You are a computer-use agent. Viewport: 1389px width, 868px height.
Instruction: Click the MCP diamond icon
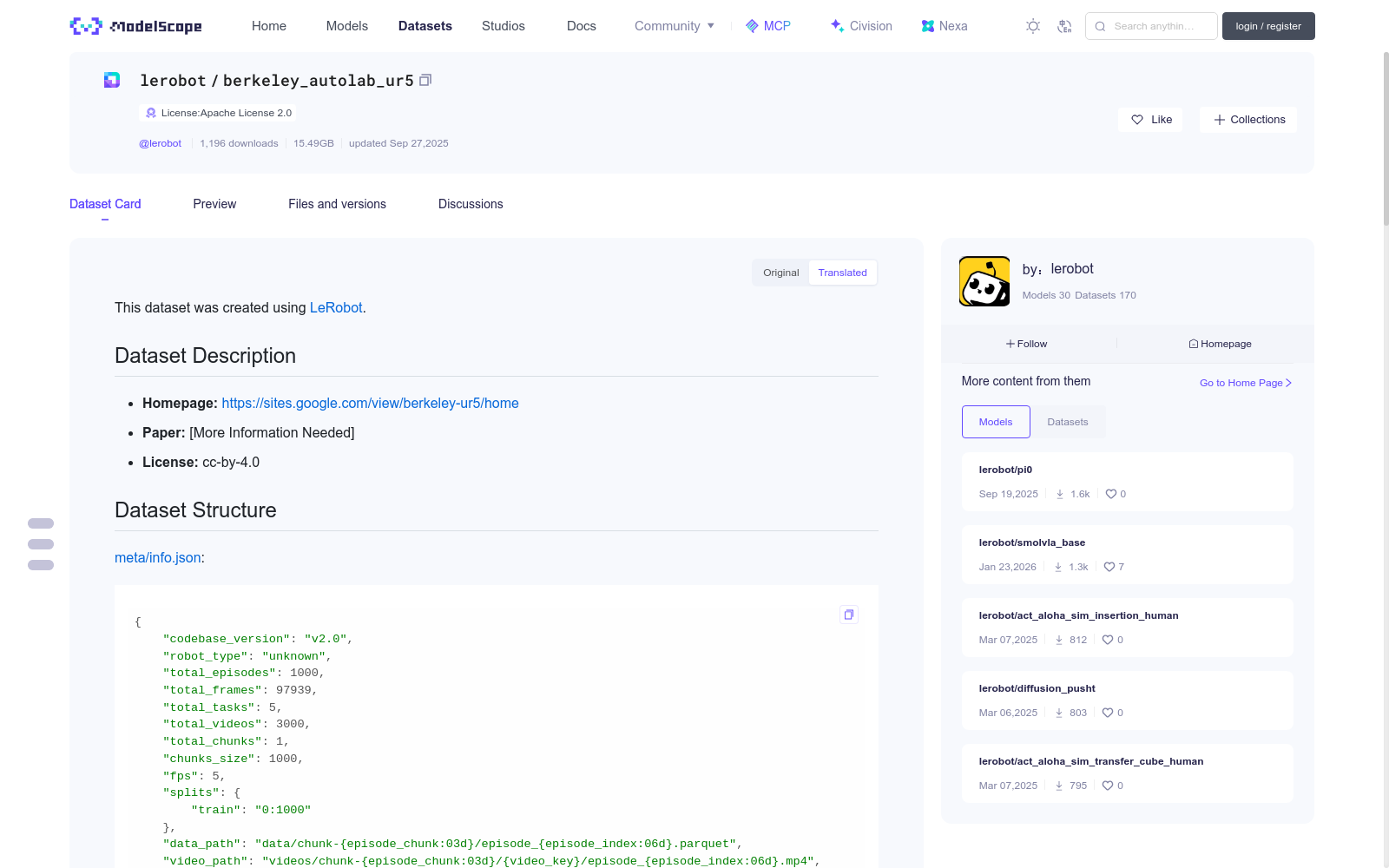pos(752,26)
